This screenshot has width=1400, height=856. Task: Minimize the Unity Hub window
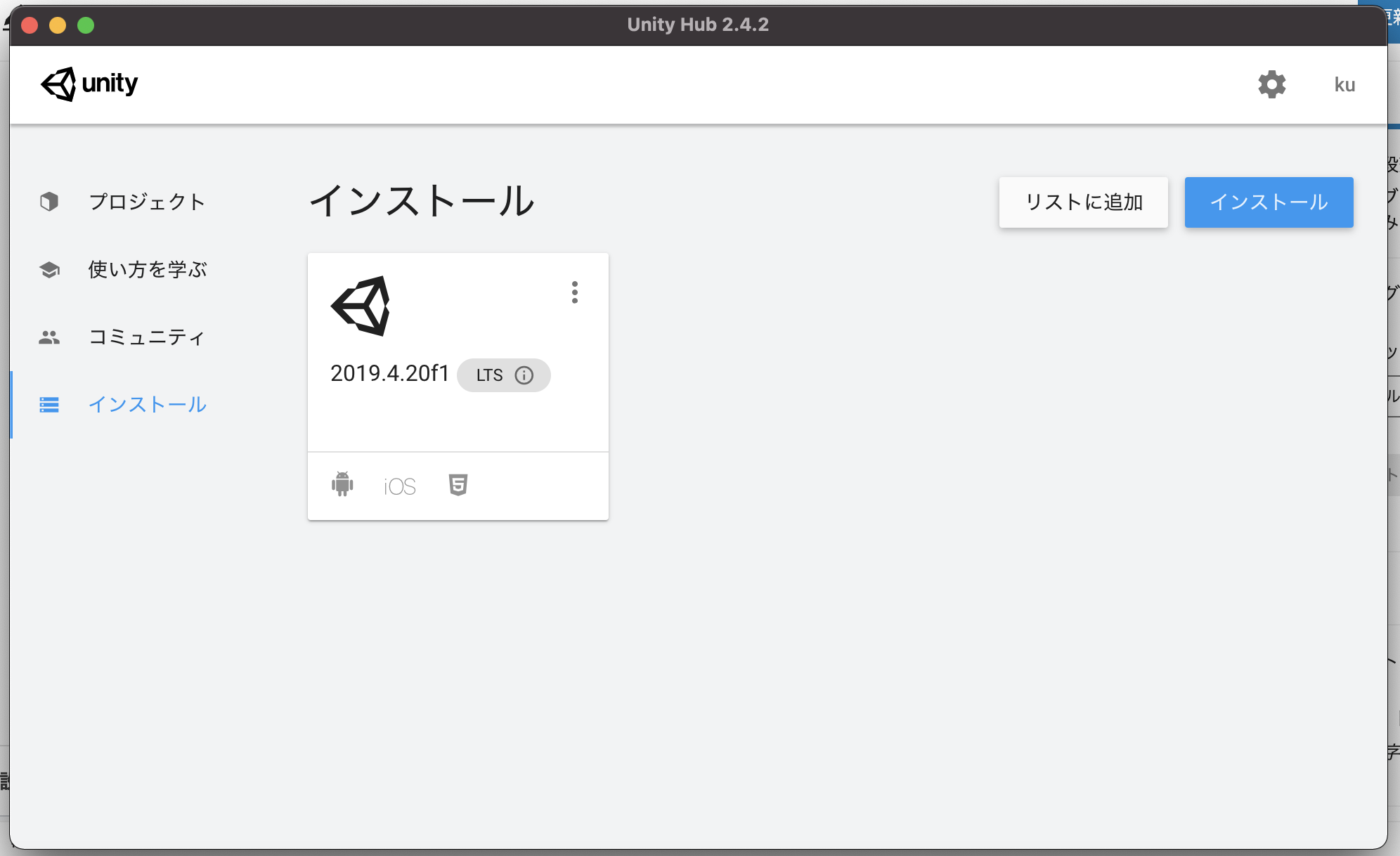(x=58, y=25)
